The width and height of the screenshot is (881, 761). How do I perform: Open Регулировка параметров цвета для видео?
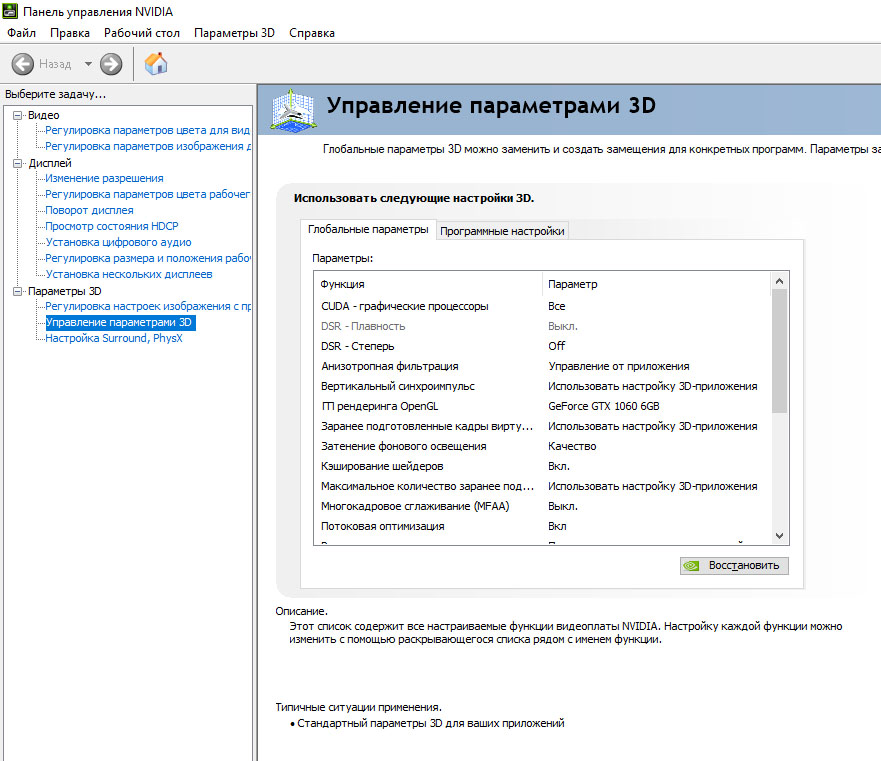(x=147, y=130)
